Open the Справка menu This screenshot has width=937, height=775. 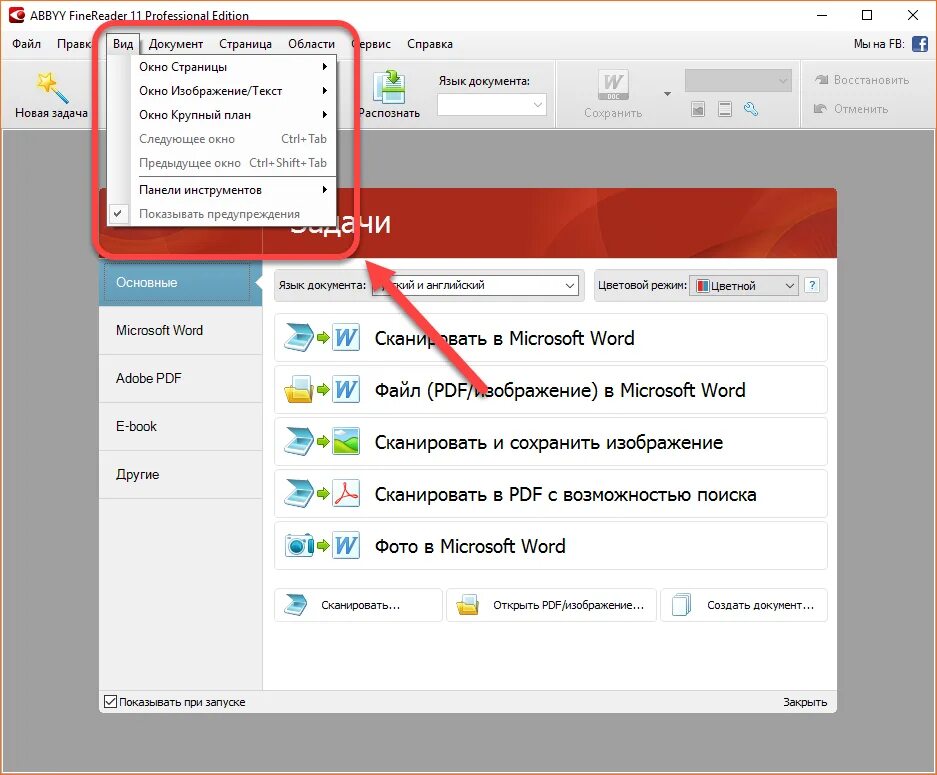tap(430, 44)
